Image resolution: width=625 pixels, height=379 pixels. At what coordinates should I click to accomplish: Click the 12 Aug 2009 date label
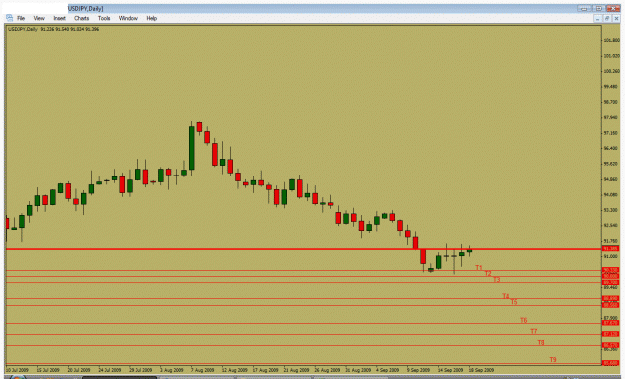tap(234, 370)
